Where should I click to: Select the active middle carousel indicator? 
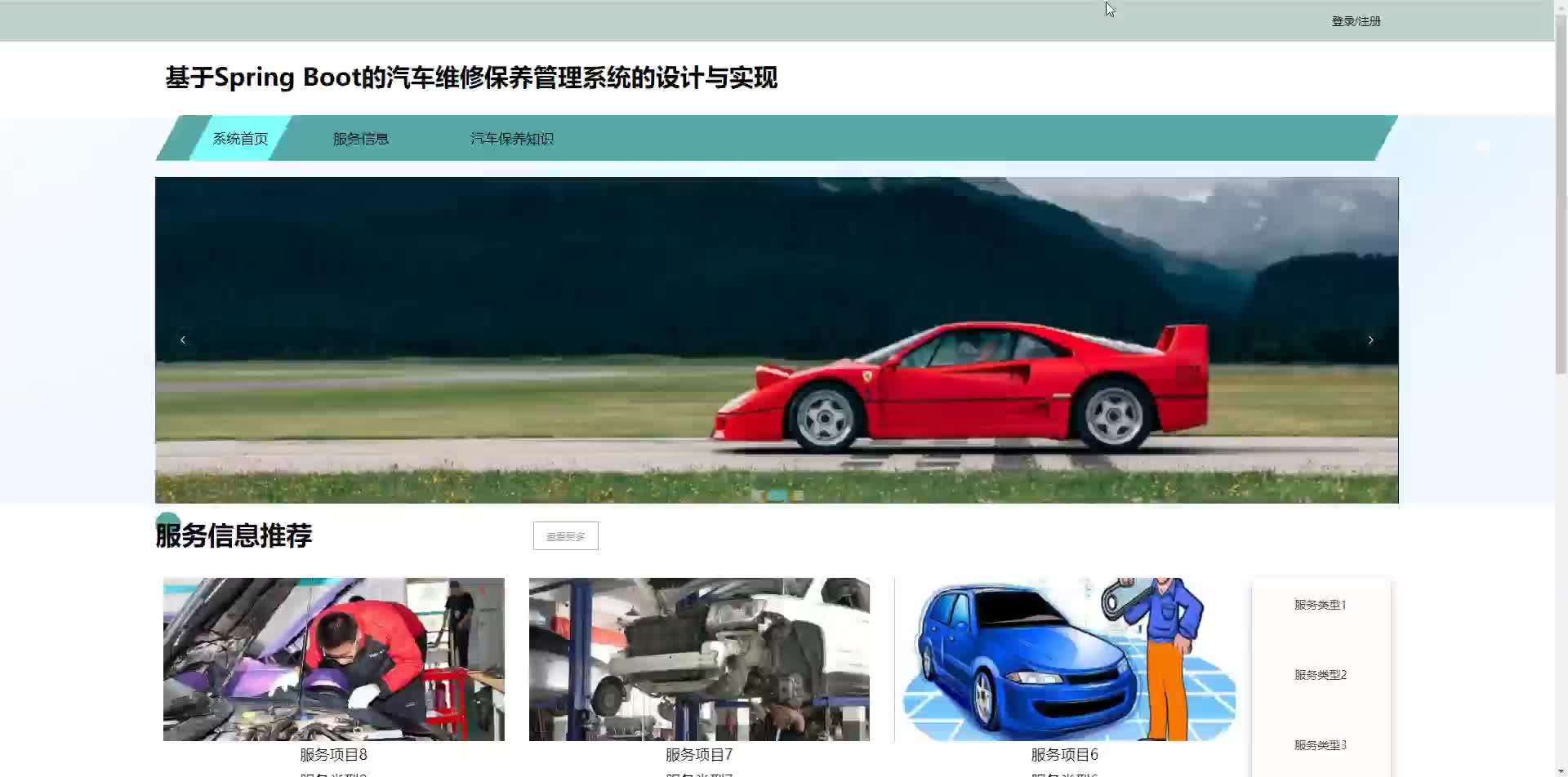777,495
